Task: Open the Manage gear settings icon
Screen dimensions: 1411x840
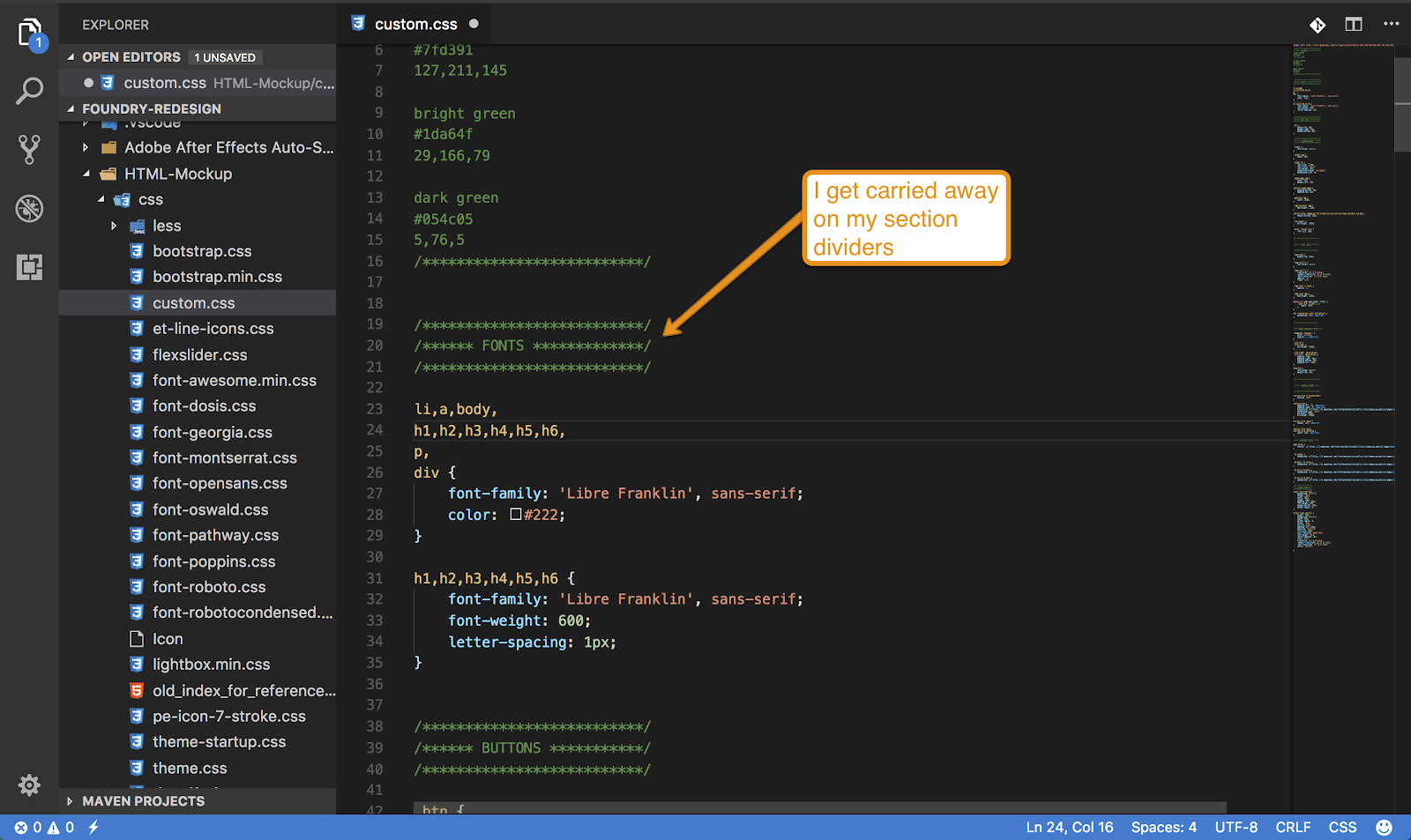Action: point(29,784)
